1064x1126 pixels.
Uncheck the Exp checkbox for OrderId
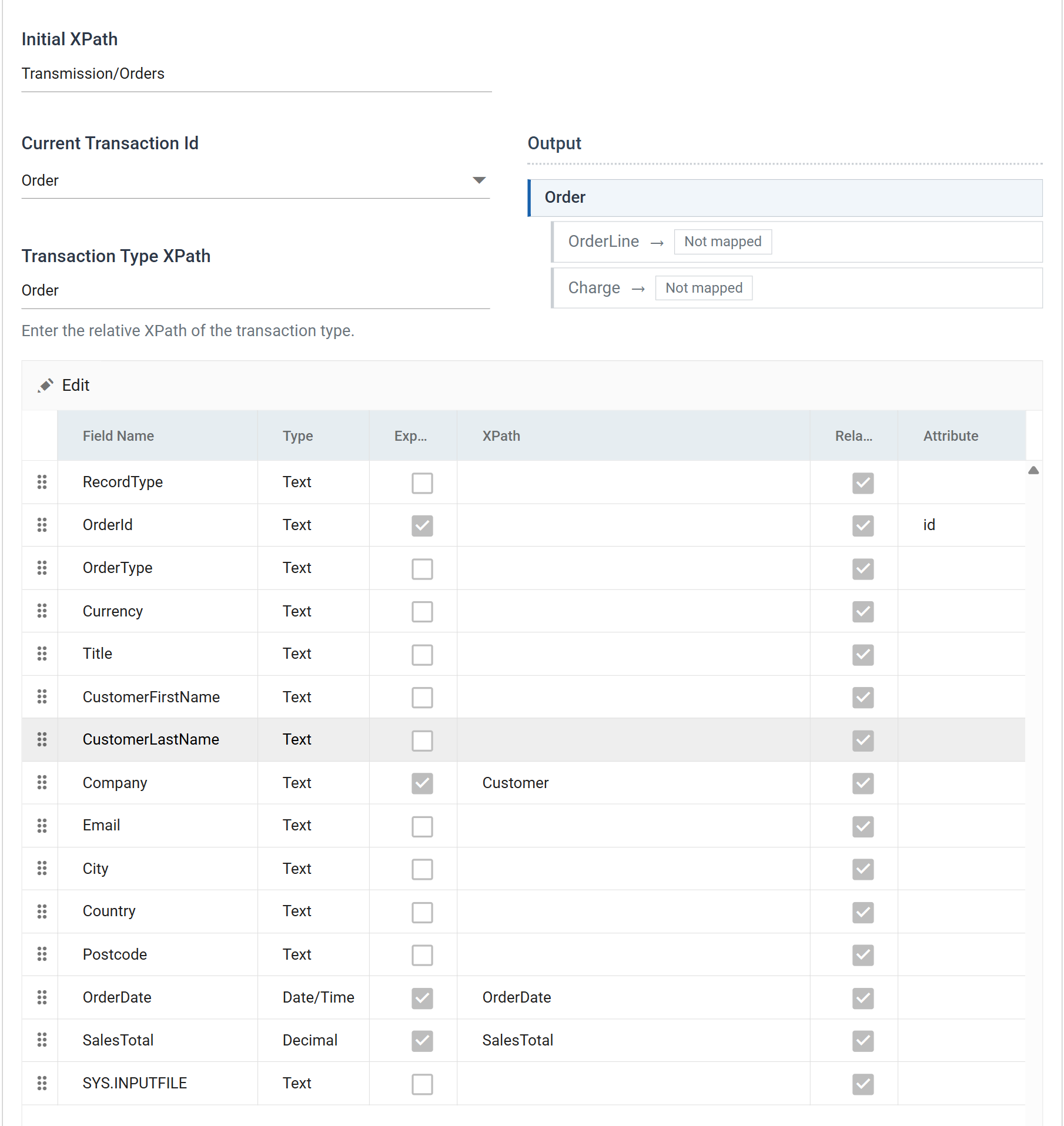coord(422,526)
